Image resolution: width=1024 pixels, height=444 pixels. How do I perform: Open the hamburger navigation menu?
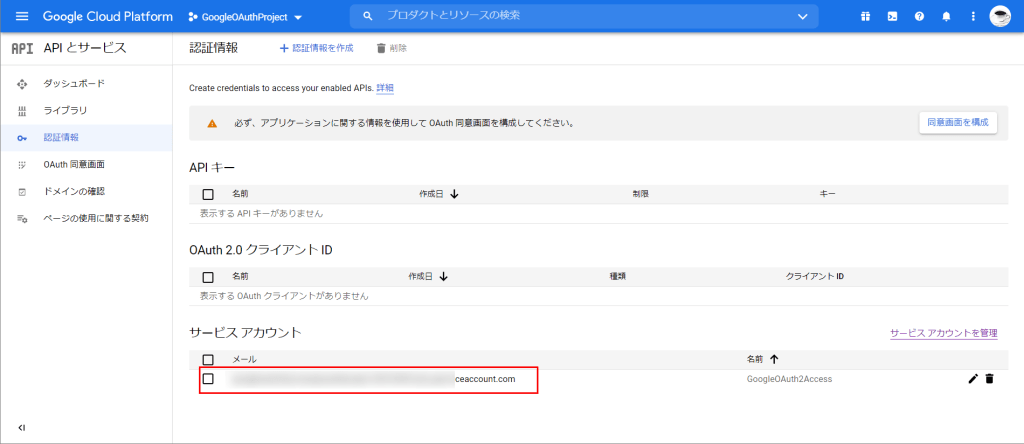[22, 16]
